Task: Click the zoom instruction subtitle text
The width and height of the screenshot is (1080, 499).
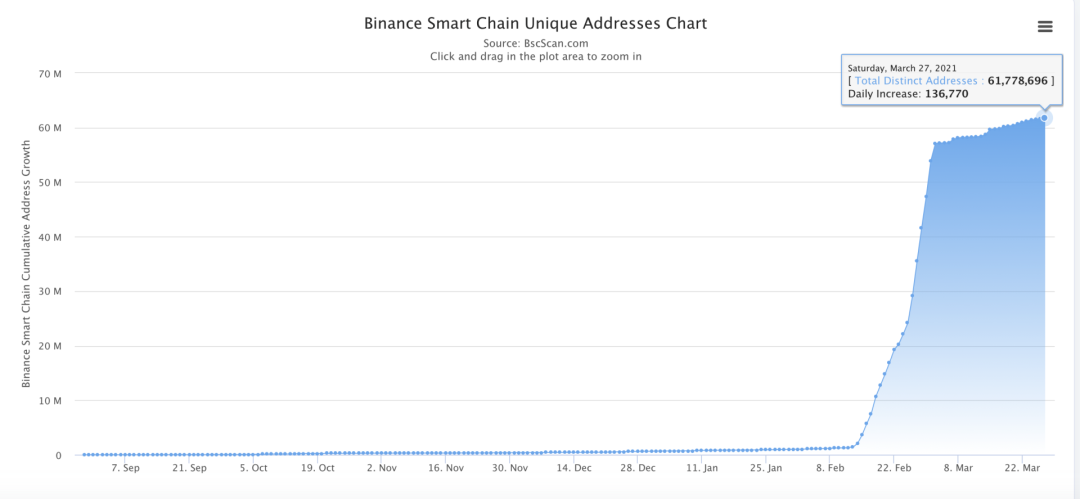Action: coord(535,57)
